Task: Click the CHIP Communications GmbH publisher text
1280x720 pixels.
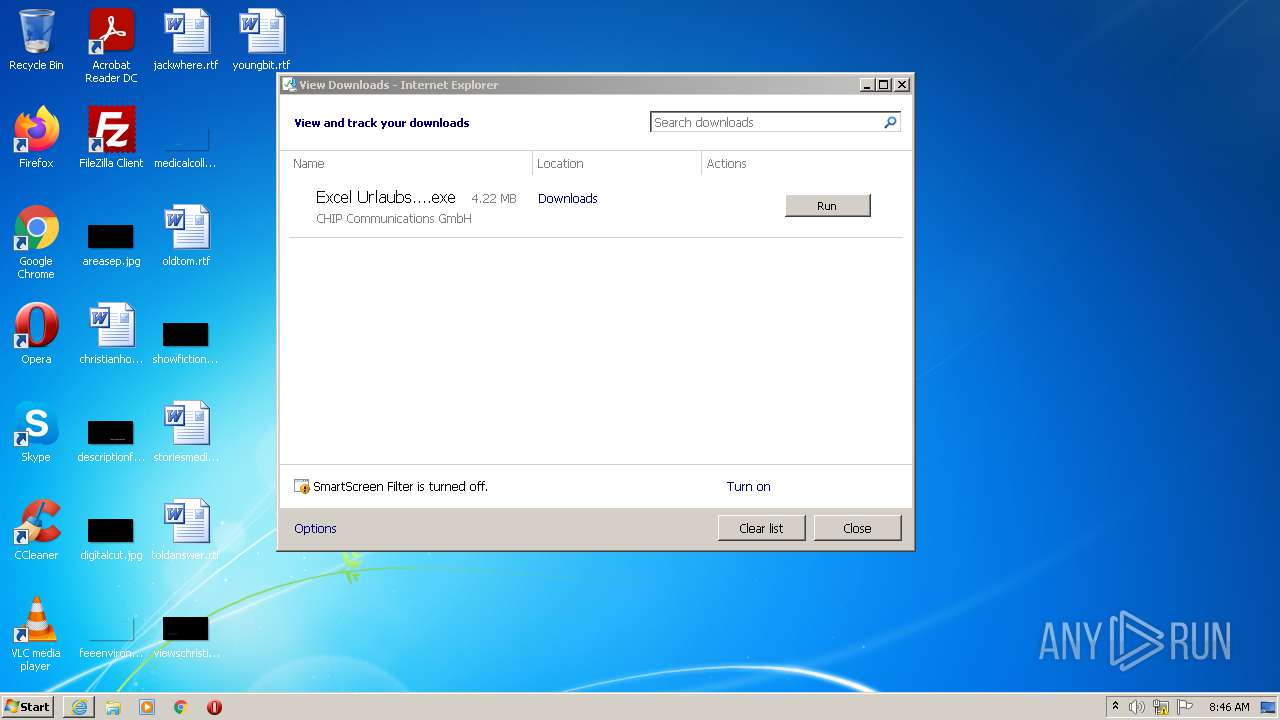Action: pyautogui.click(x=394, y=218)
